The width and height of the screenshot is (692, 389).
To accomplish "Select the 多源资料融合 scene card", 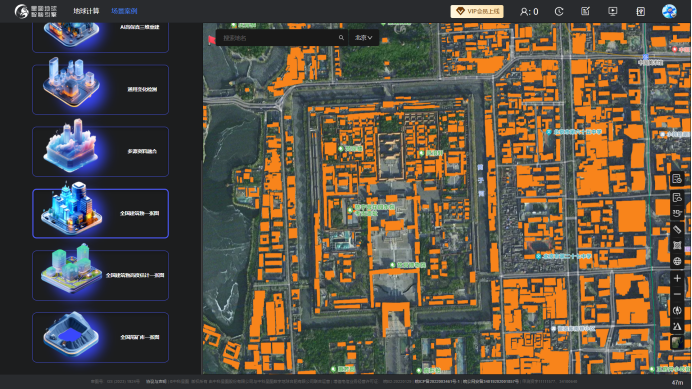I will click(101, 151).
